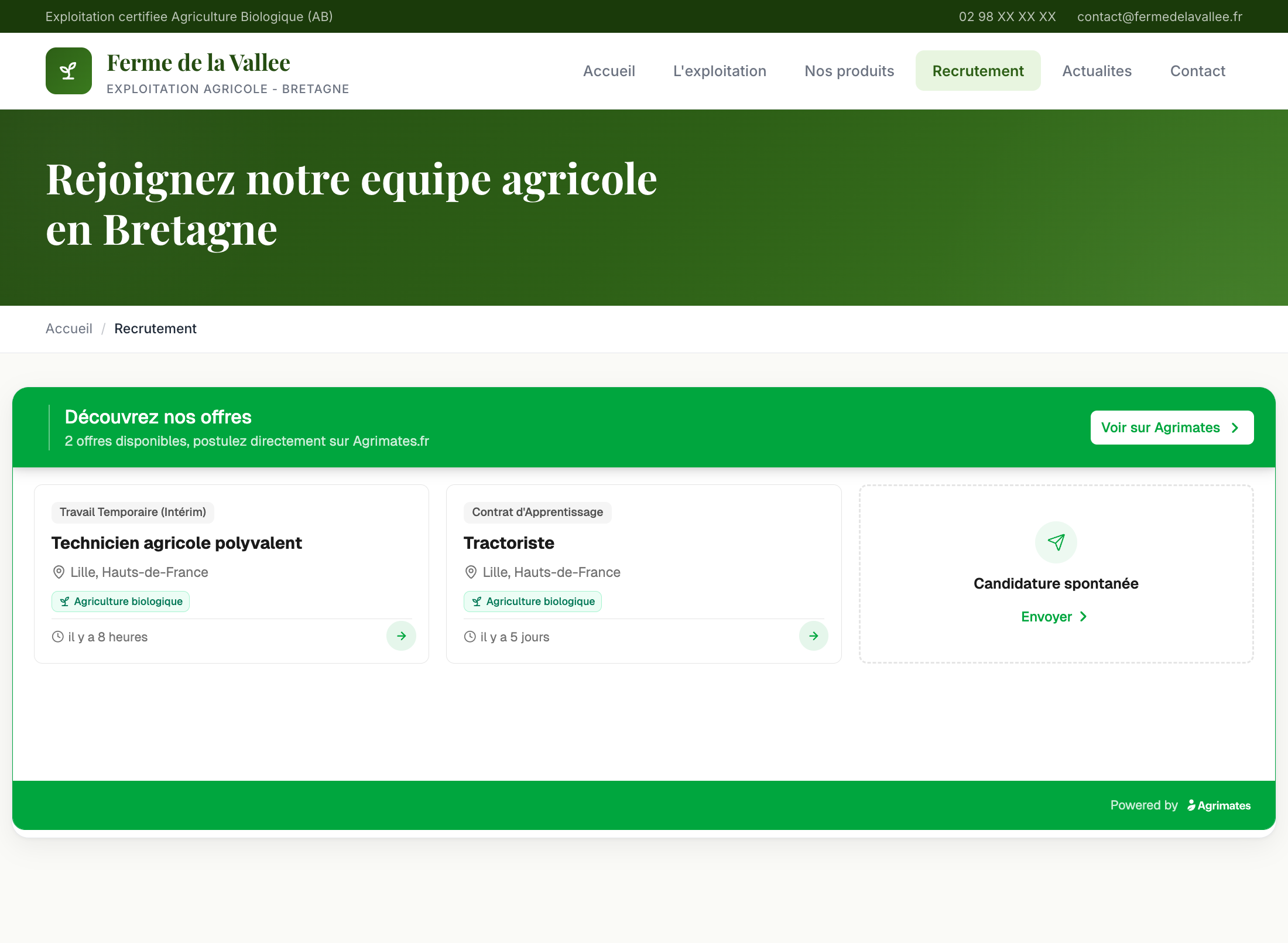
Task: Click Envoyer to send a spontaneous application
Action: click(1047, 616)
